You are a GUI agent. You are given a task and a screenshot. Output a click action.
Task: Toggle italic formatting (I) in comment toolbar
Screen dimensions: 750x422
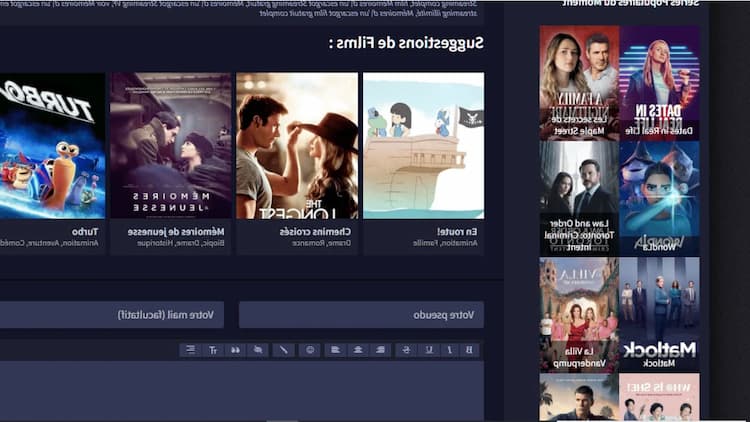click(x=450, y=350)
